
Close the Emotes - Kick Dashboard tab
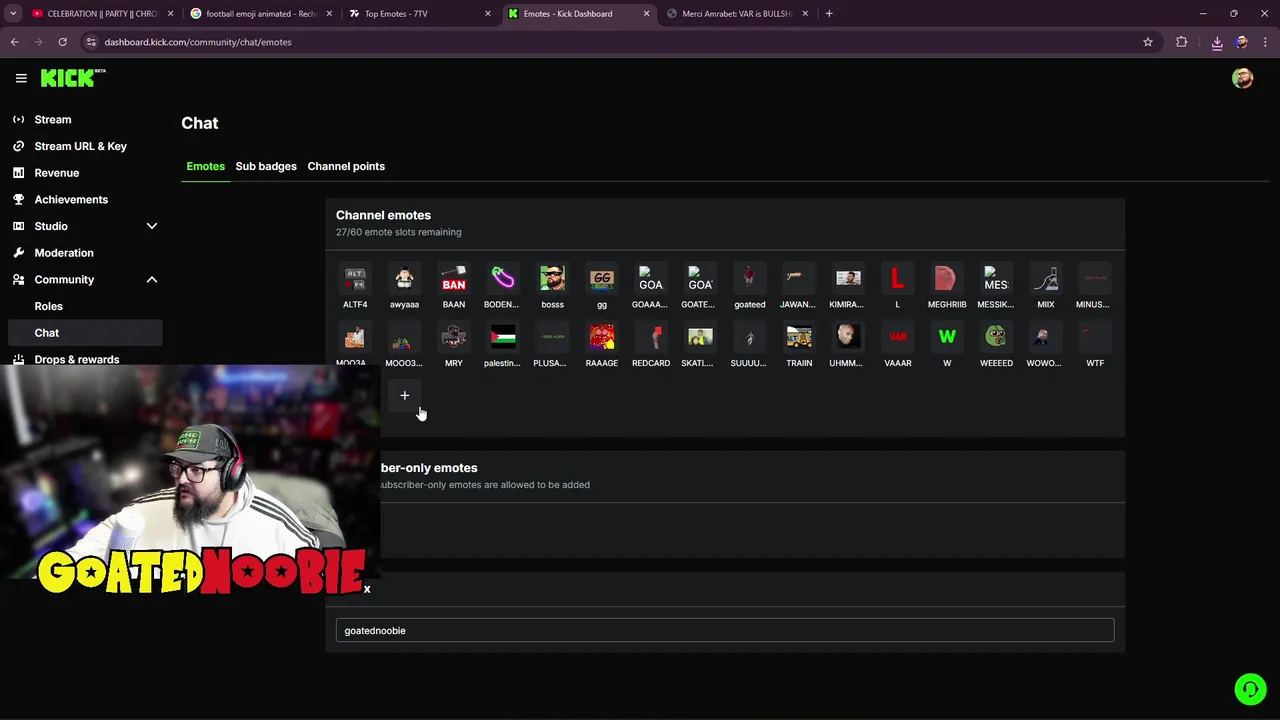pyautogui.click(x=647, y=14)
